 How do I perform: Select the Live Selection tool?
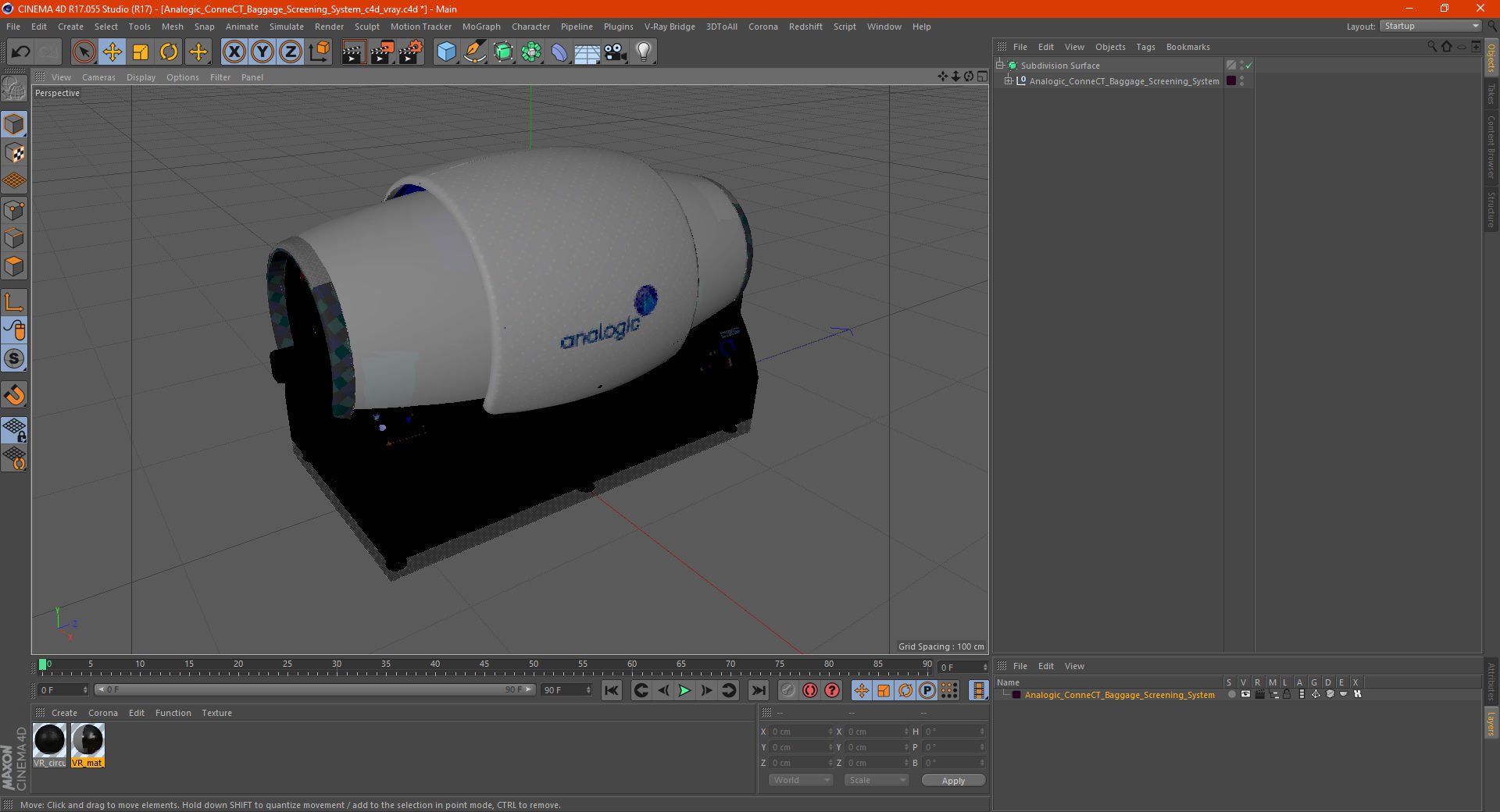click(x=84, y=52)
